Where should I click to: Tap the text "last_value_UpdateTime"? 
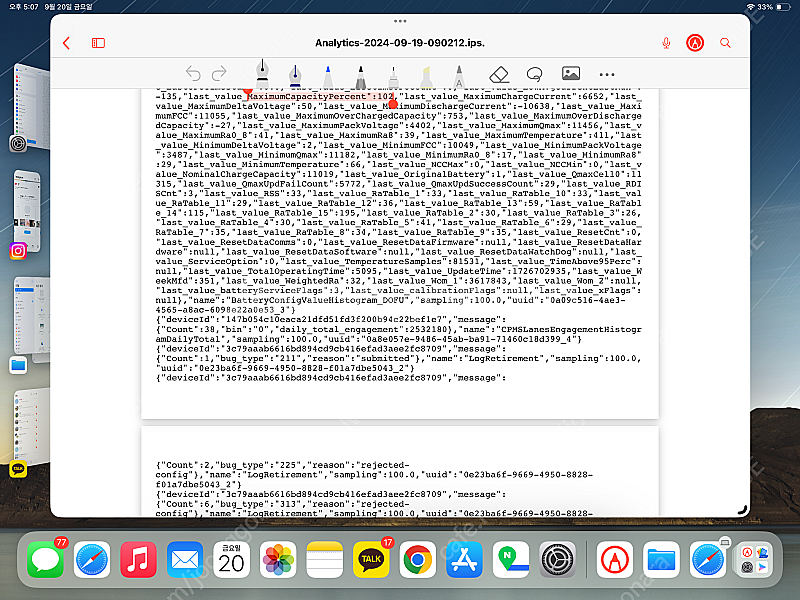(447, 271)
